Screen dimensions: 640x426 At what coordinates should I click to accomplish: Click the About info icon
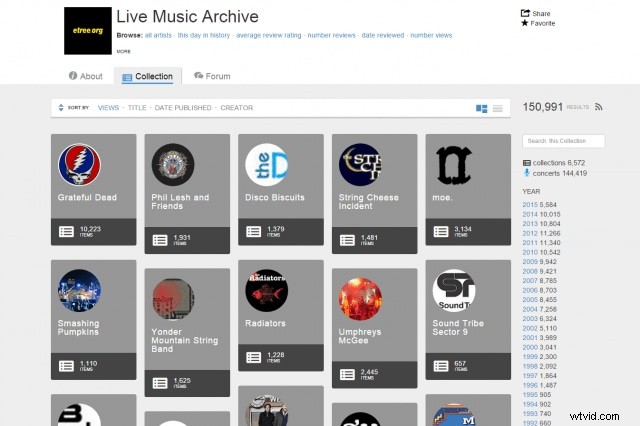[x=73, y=75]
